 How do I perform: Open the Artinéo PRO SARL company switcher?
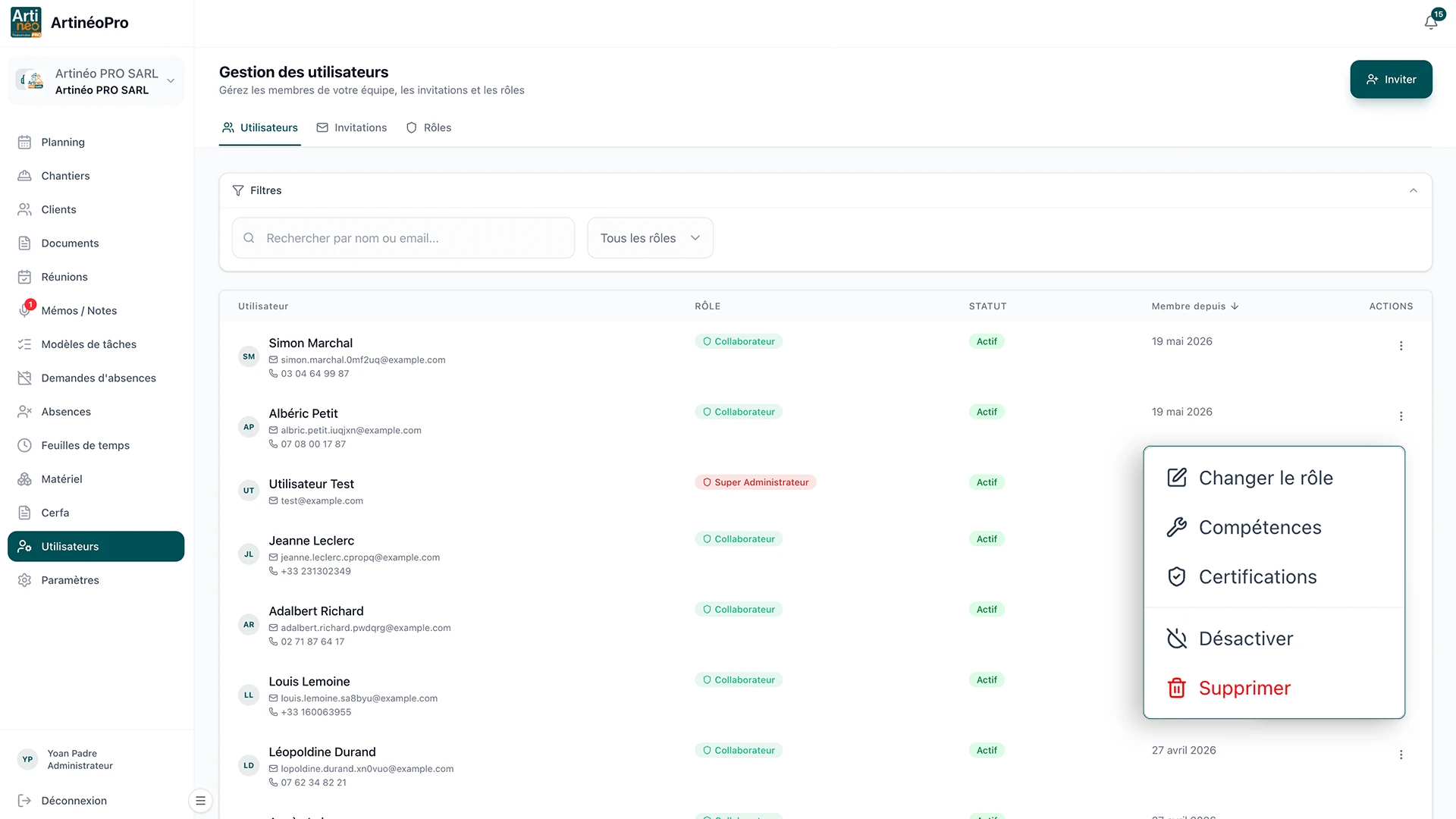pos(96,81)
